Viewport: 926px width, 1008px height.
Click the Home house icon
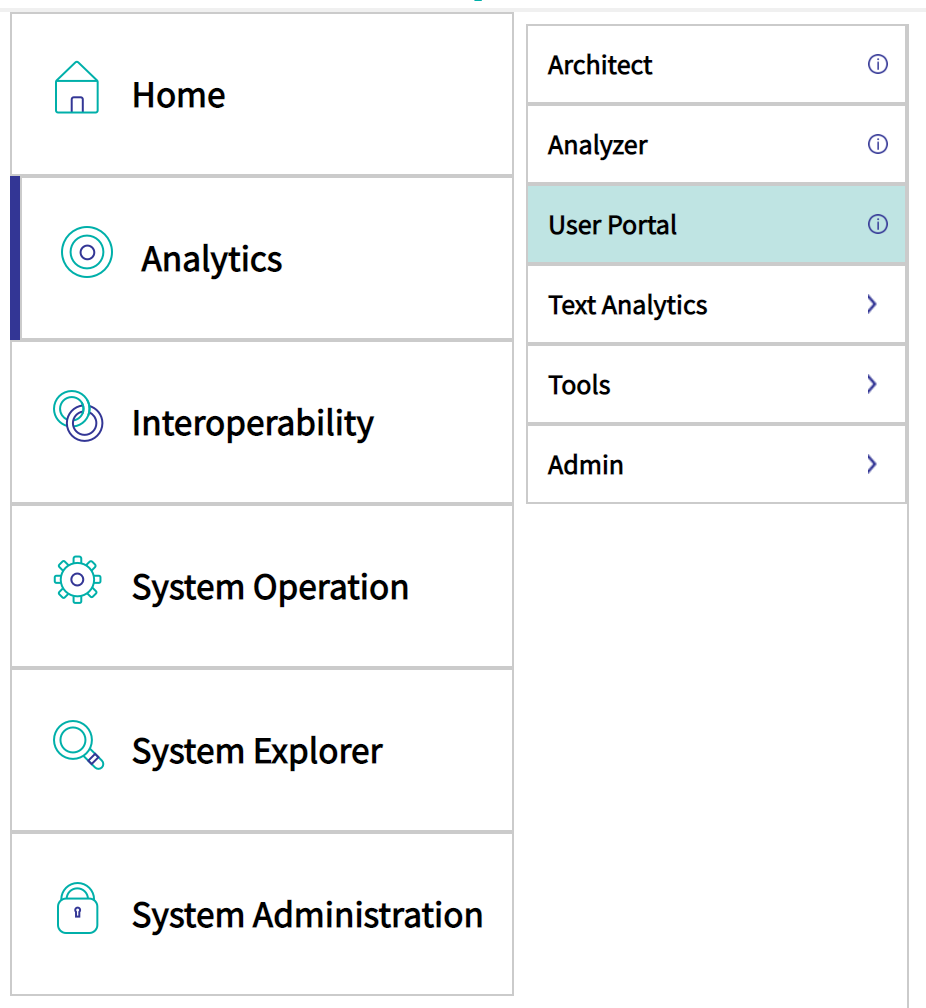pyautogui.click(x=77, y=87)
